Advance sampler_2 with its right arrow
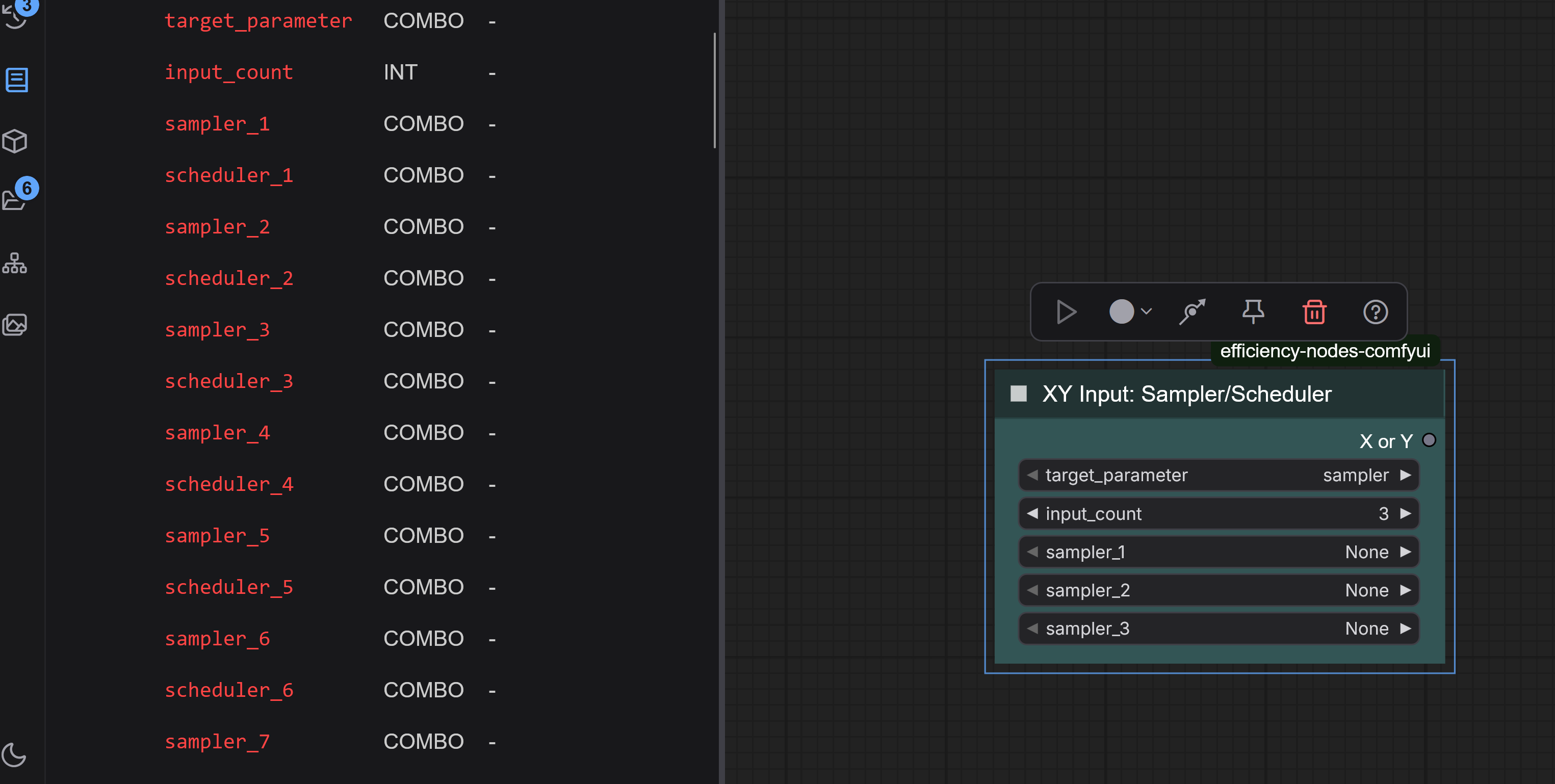 pos(1405,590)
